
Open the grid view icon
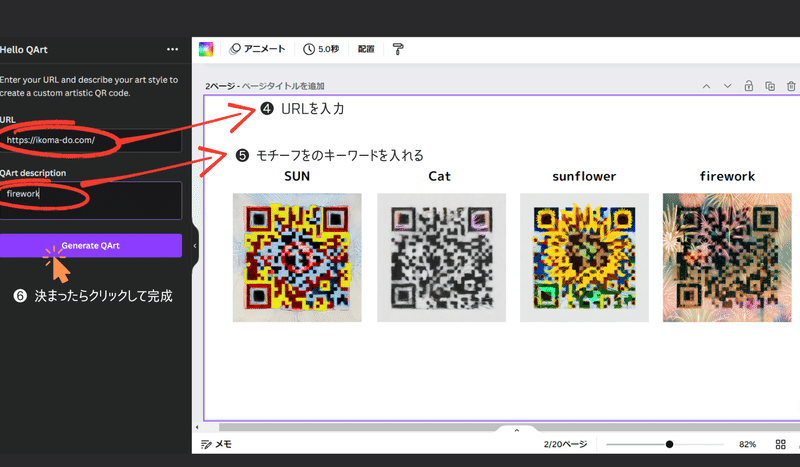coord(781,444)
